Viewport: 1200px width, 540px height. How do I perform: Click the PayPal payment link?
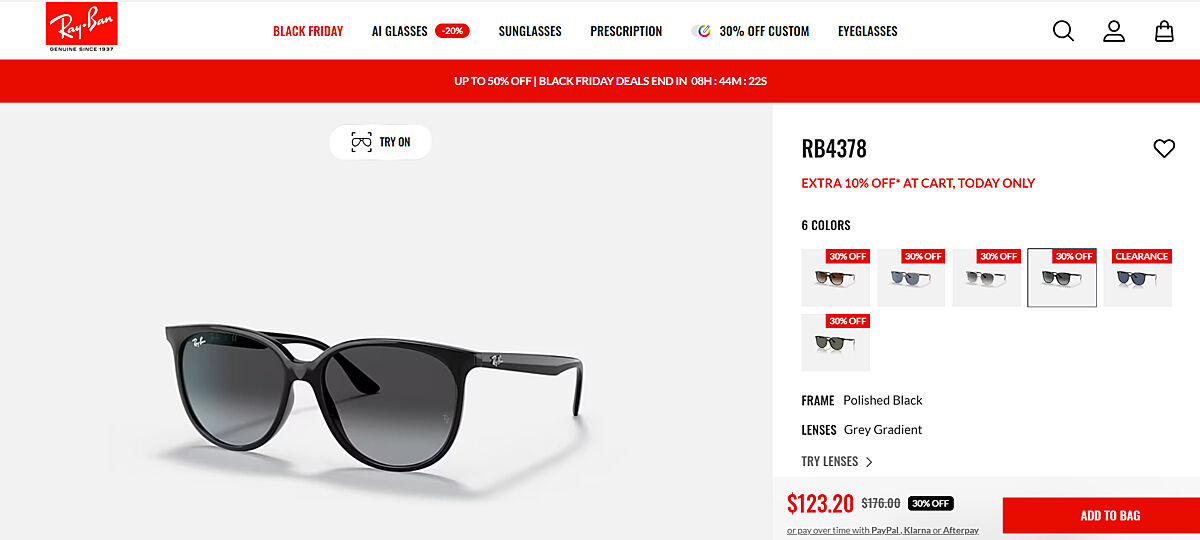(885, 530)
